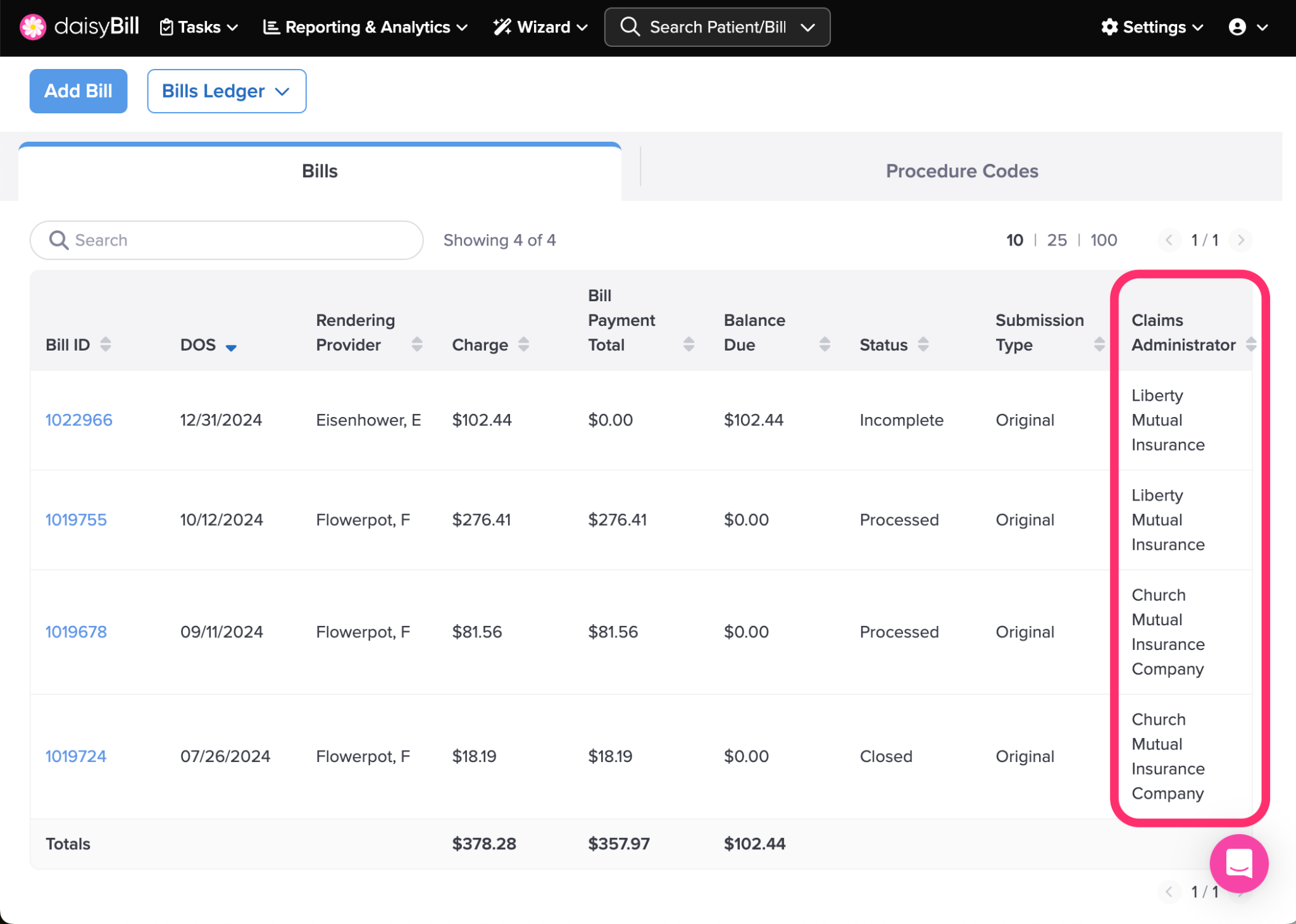Sort by Bill ID column arrows

106,344
